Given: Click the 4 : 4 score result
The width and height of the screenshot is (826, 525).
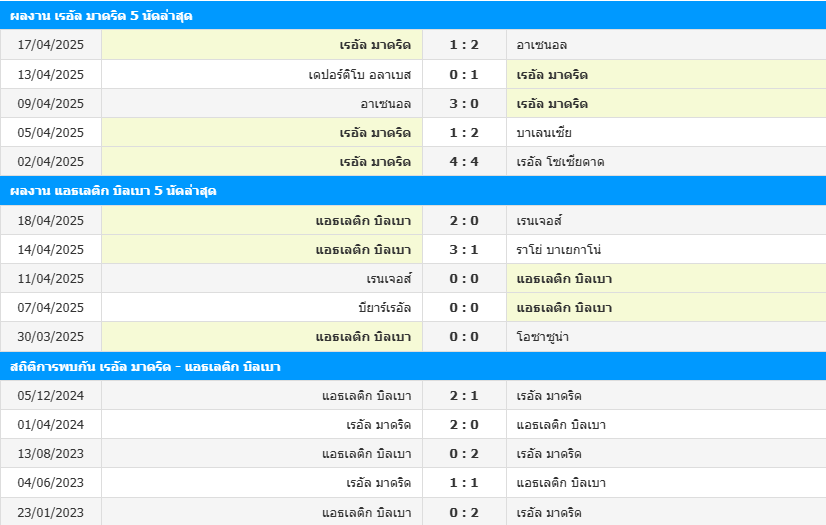Looking at the screenshot, I should tap(464, 162).
